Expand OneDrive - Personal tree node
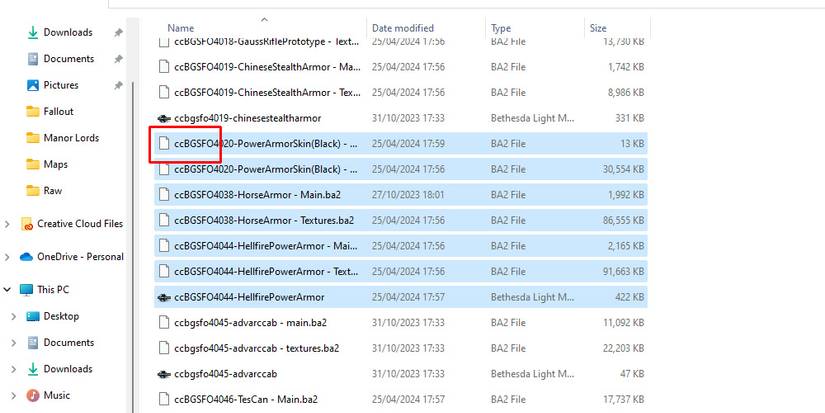The width and height of the screenshot is (825, 413). pyautogui.click(x=7, y=257)
